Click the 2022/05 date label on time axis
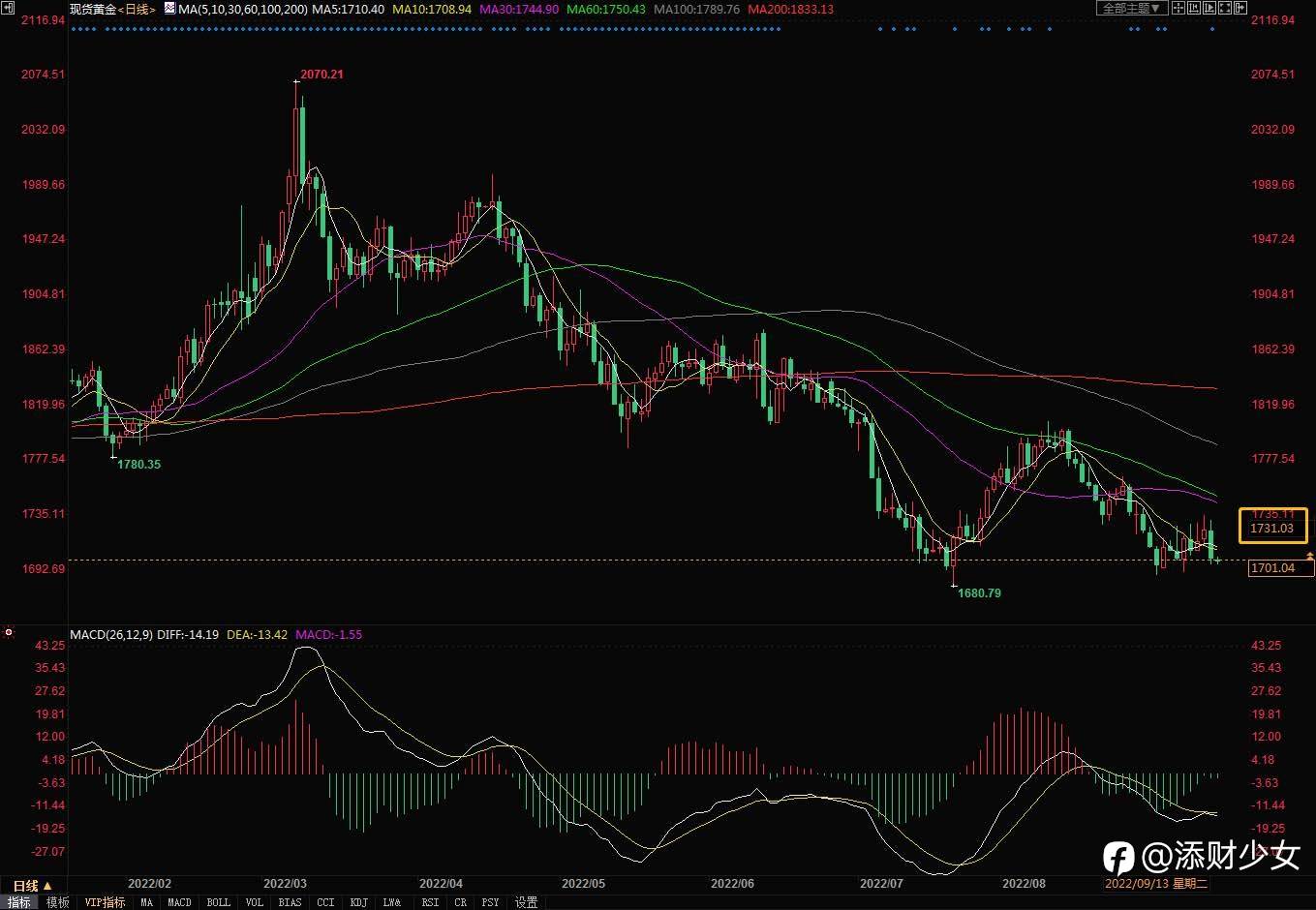The height and width of the screenshot is (910, 1316). (584, 883)
